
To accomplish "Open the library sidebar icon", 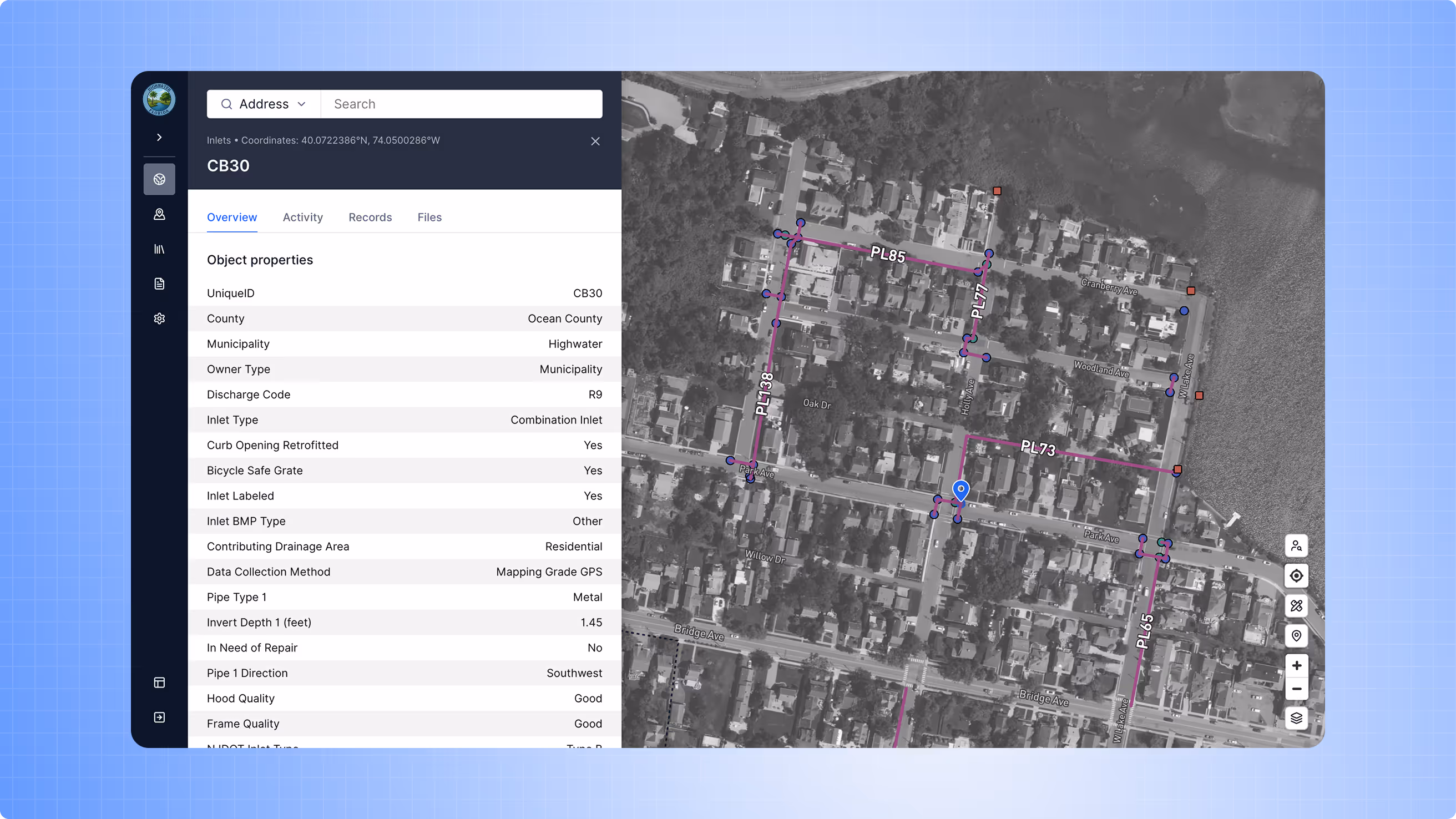I will click(x=159, y=249).
